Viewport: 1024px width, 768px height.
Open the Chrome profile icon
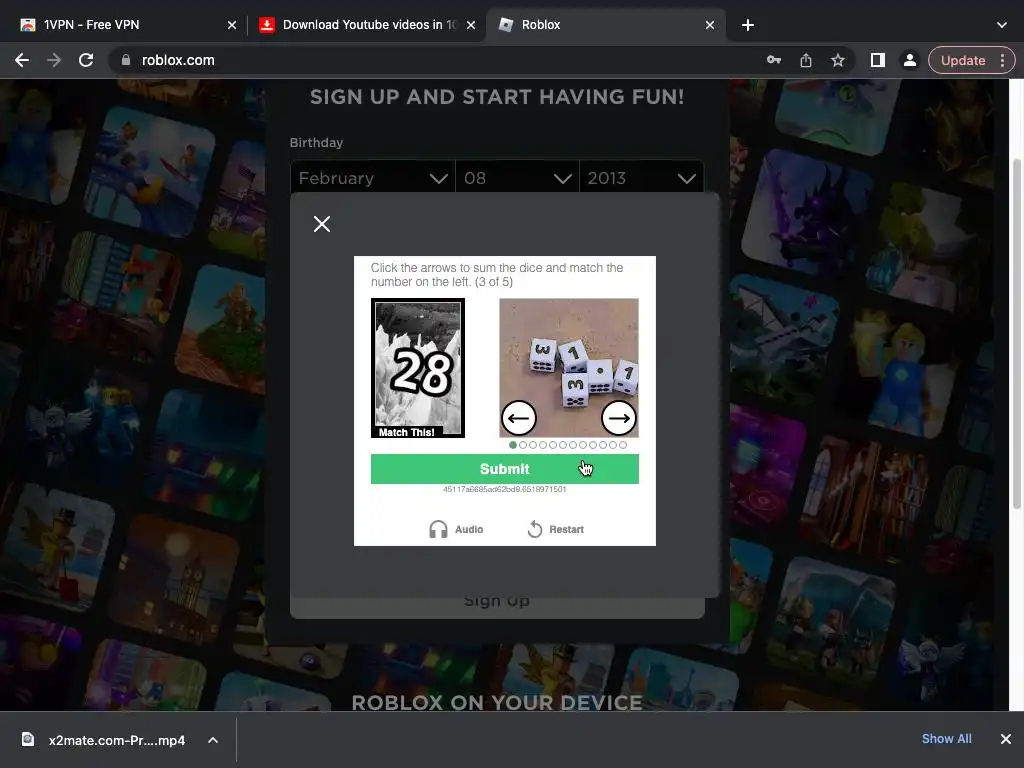(909, 60)
